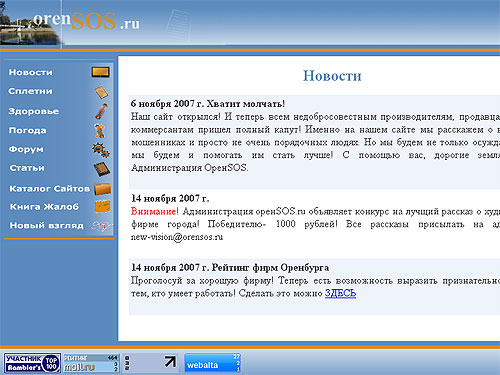This screenshot has height=375, width=500.
Task: Click the yellow monitor icon beside Новости
Action: [101, 72]
